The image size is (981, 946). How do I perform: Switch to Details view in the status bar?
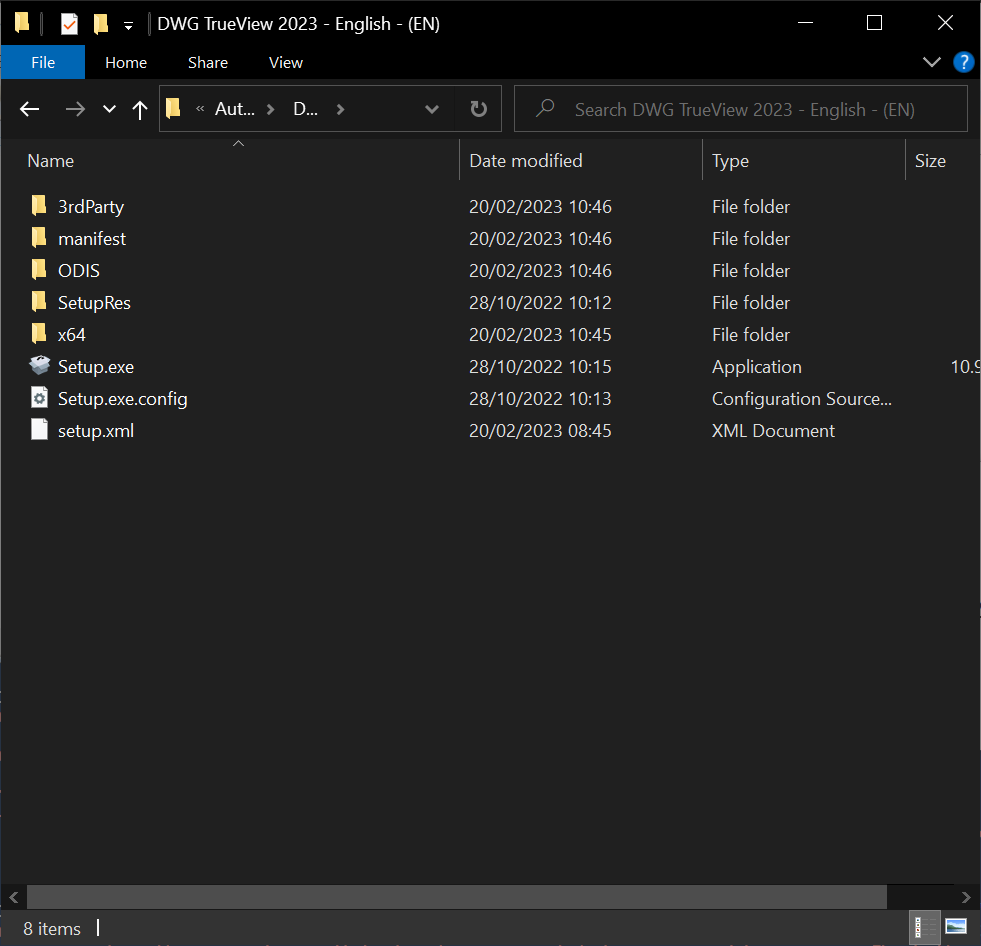point(924,927)
